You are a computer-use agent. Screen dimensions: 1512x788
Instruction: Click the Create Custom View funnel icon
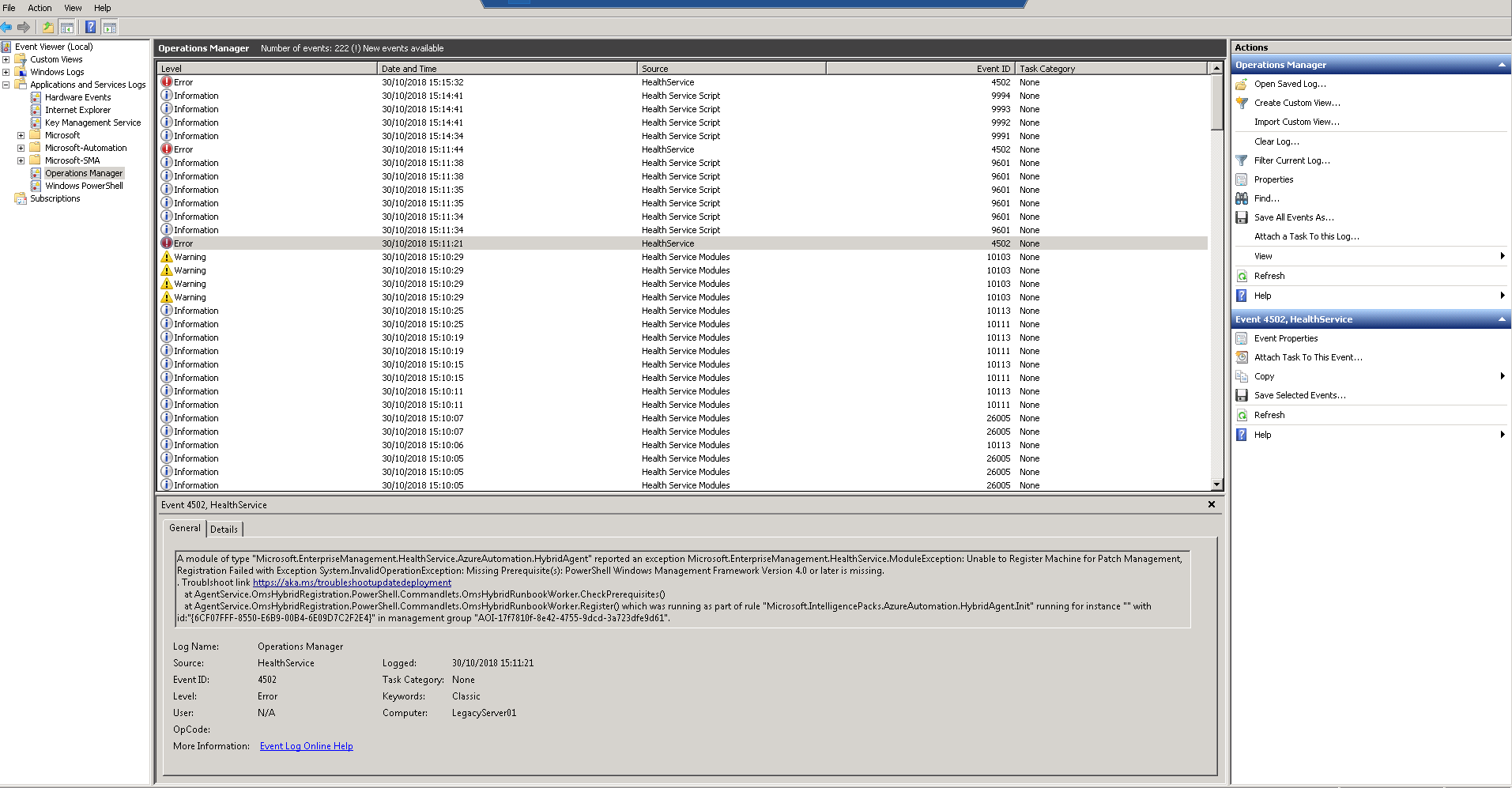pyautogui.click(x=1242, y=103)
